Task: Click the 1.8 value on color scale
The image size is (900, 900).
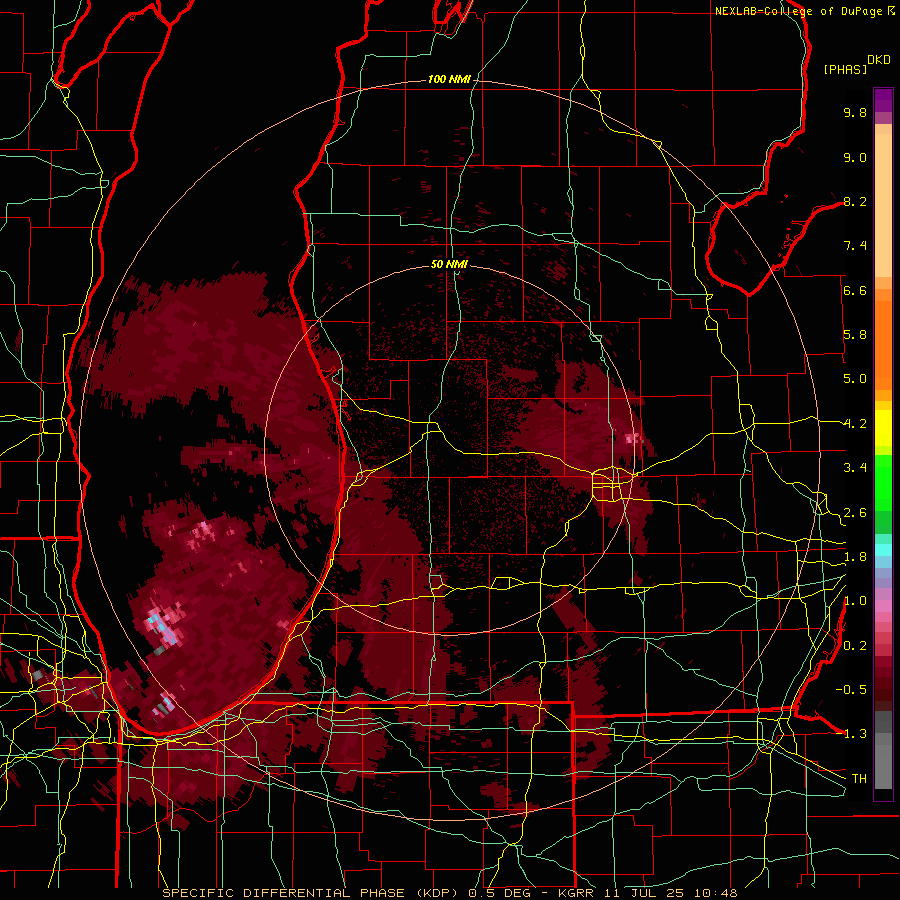Action: pos(855,557)
